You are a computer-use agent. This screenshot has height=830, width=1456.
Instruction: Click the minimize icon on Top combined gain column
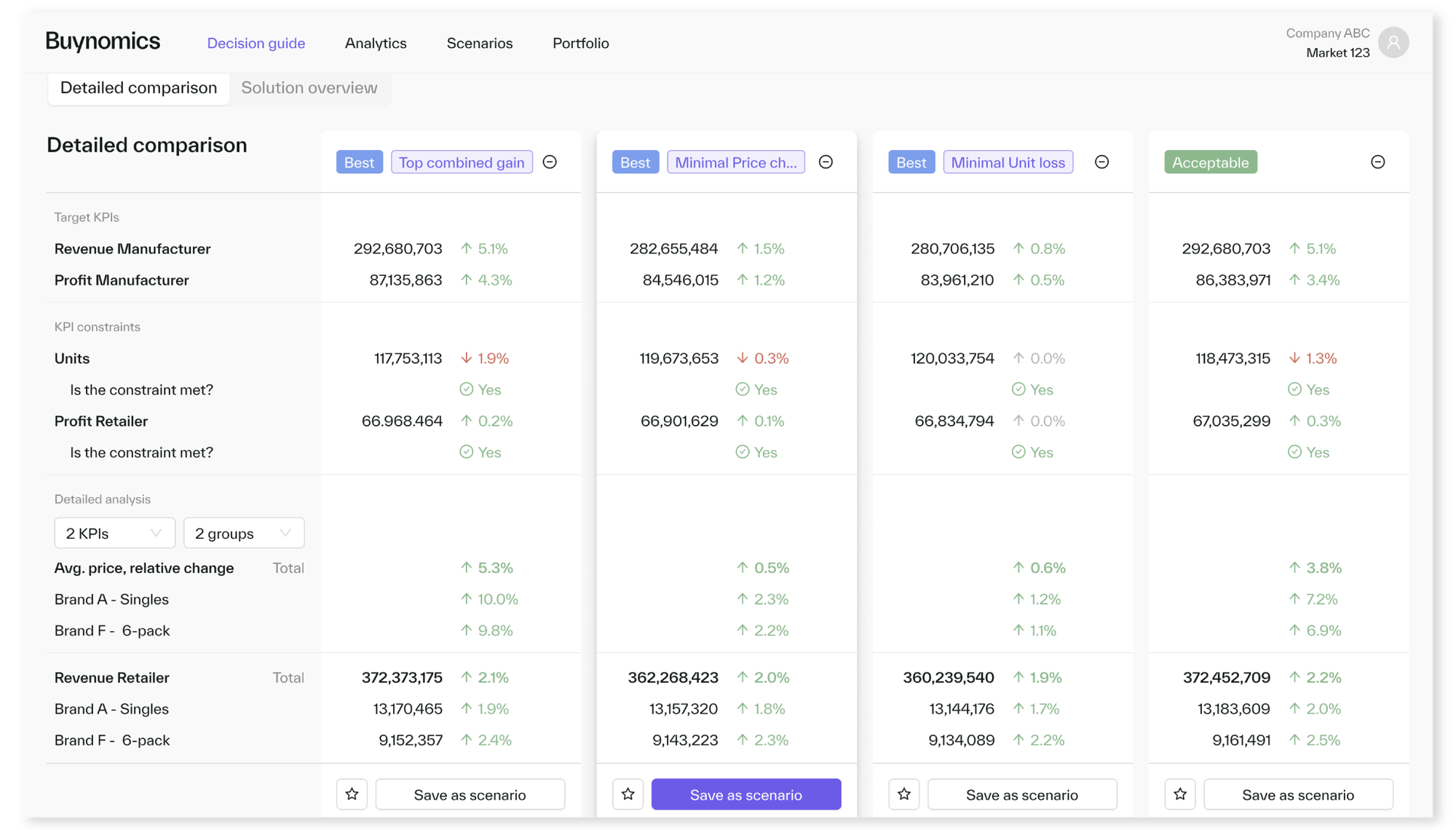pyautogui.click(x=552, y=162)
